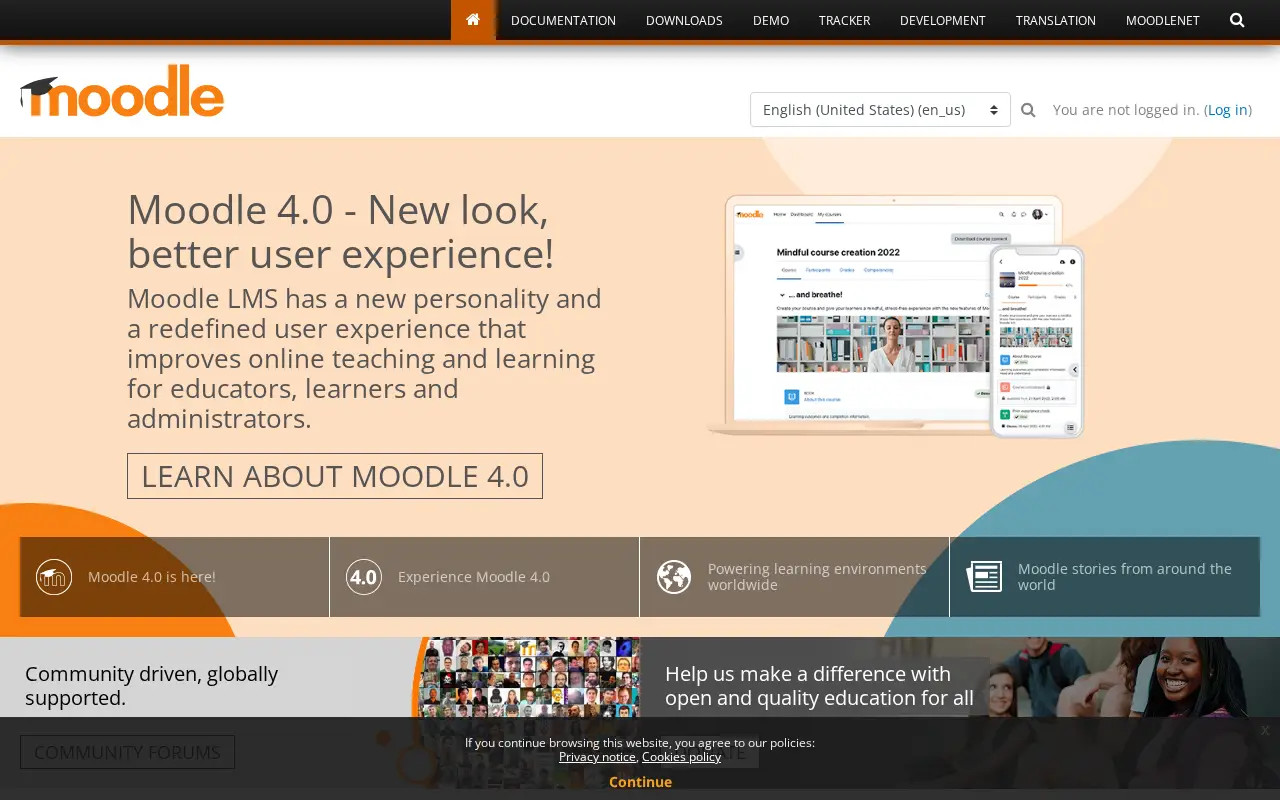Open the search icon in top navigation bar
The width and height of the screenshot is (1280, 800).
click(x=1237, y=20)
